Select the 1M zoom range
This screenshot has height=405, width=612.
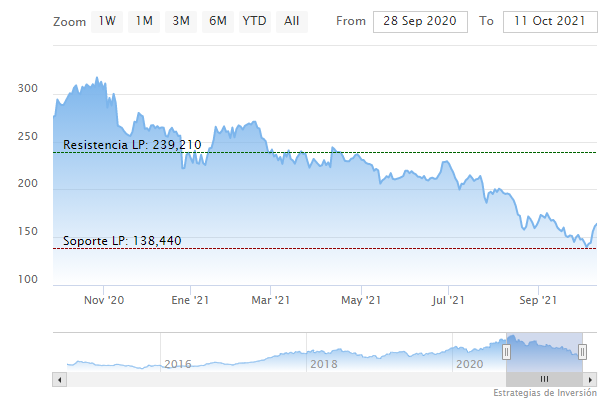(x=144, y=20)
